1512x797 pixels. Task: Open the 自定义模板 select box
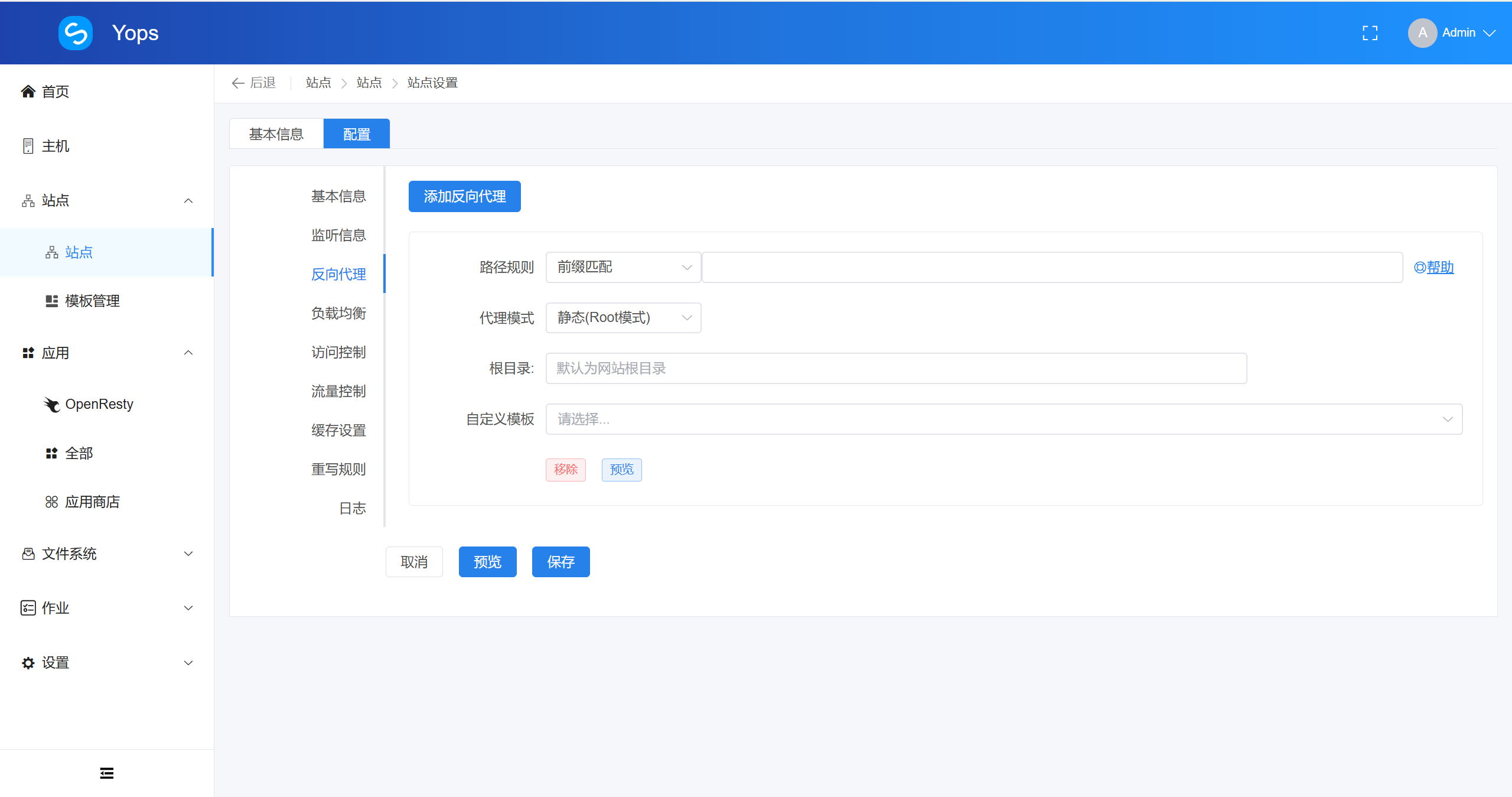click(1003, 419)
